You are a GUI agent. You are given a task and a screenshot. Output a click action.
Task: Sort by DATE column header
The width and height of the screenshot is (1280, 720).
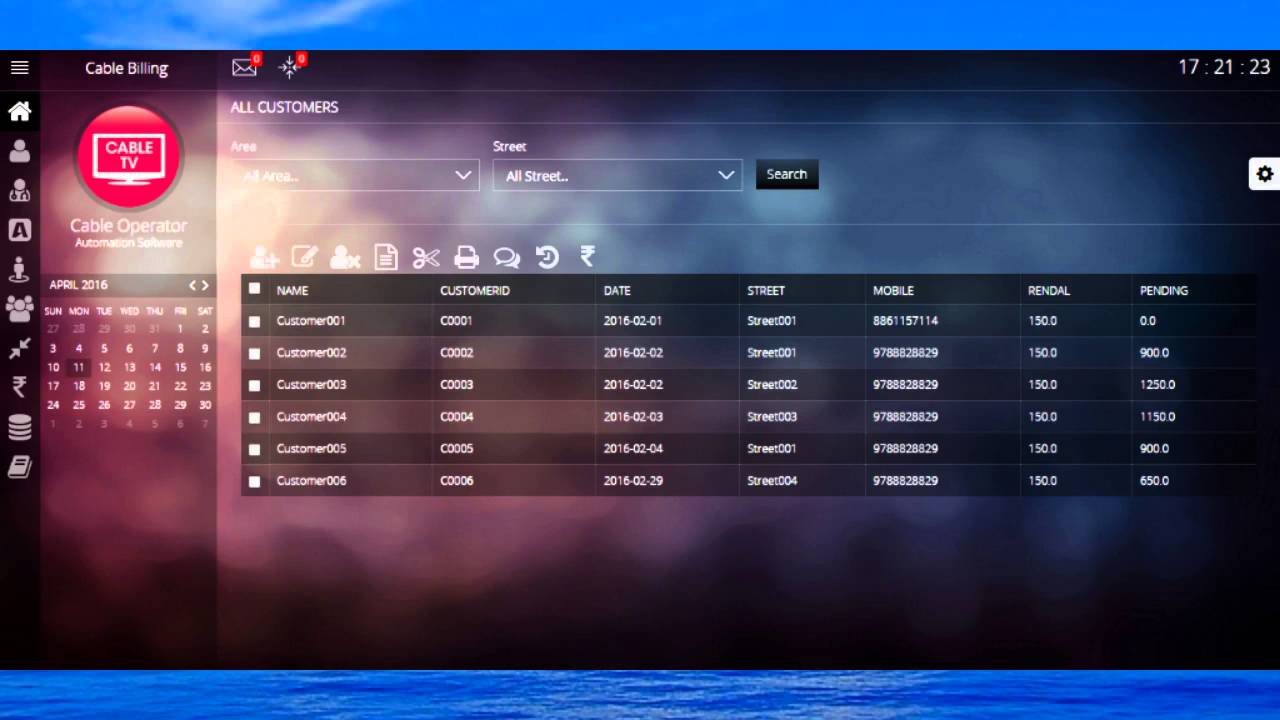point(617,290)
